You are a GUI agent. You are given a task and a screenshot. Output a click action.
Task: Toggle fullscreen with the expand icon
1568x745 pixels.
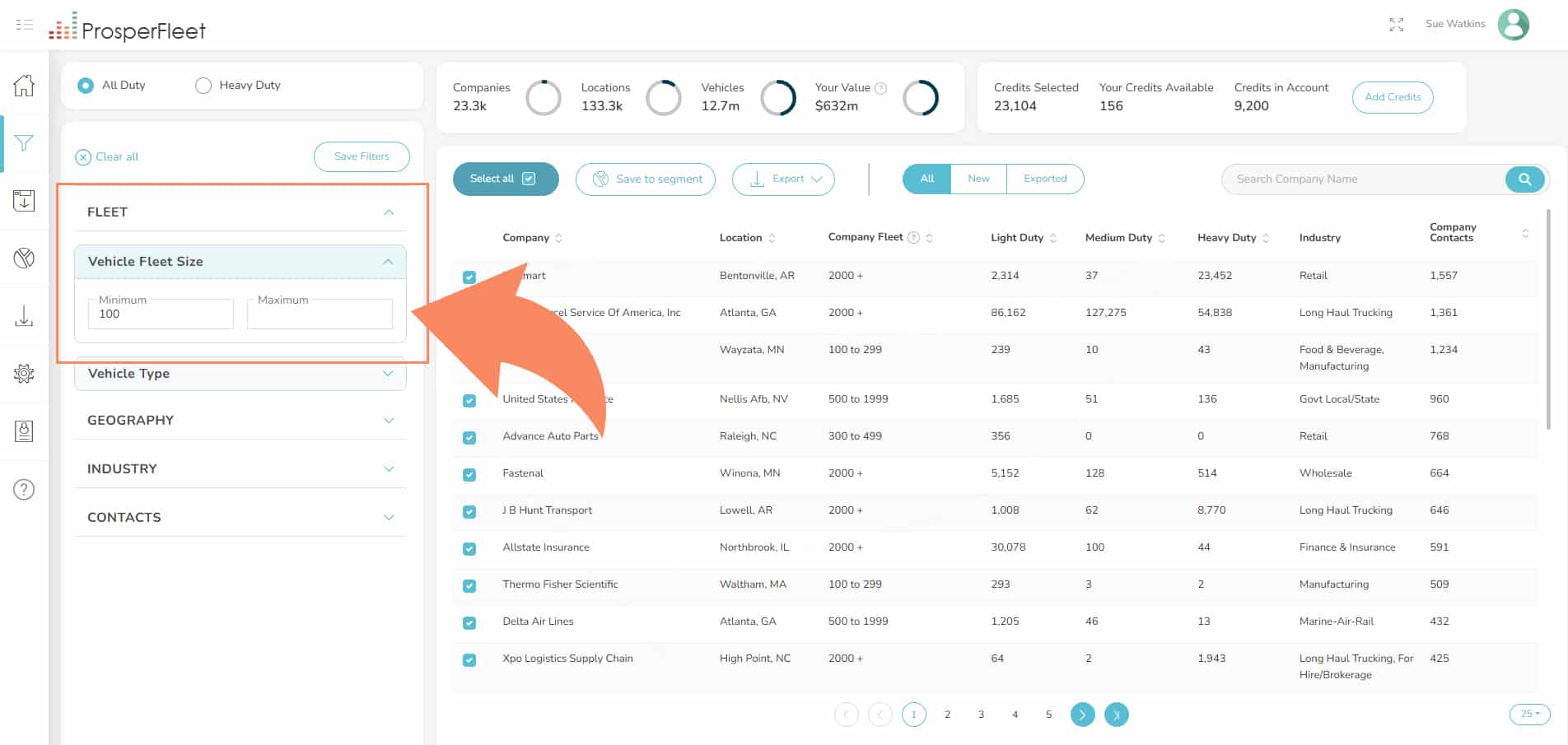point(1396,25)
